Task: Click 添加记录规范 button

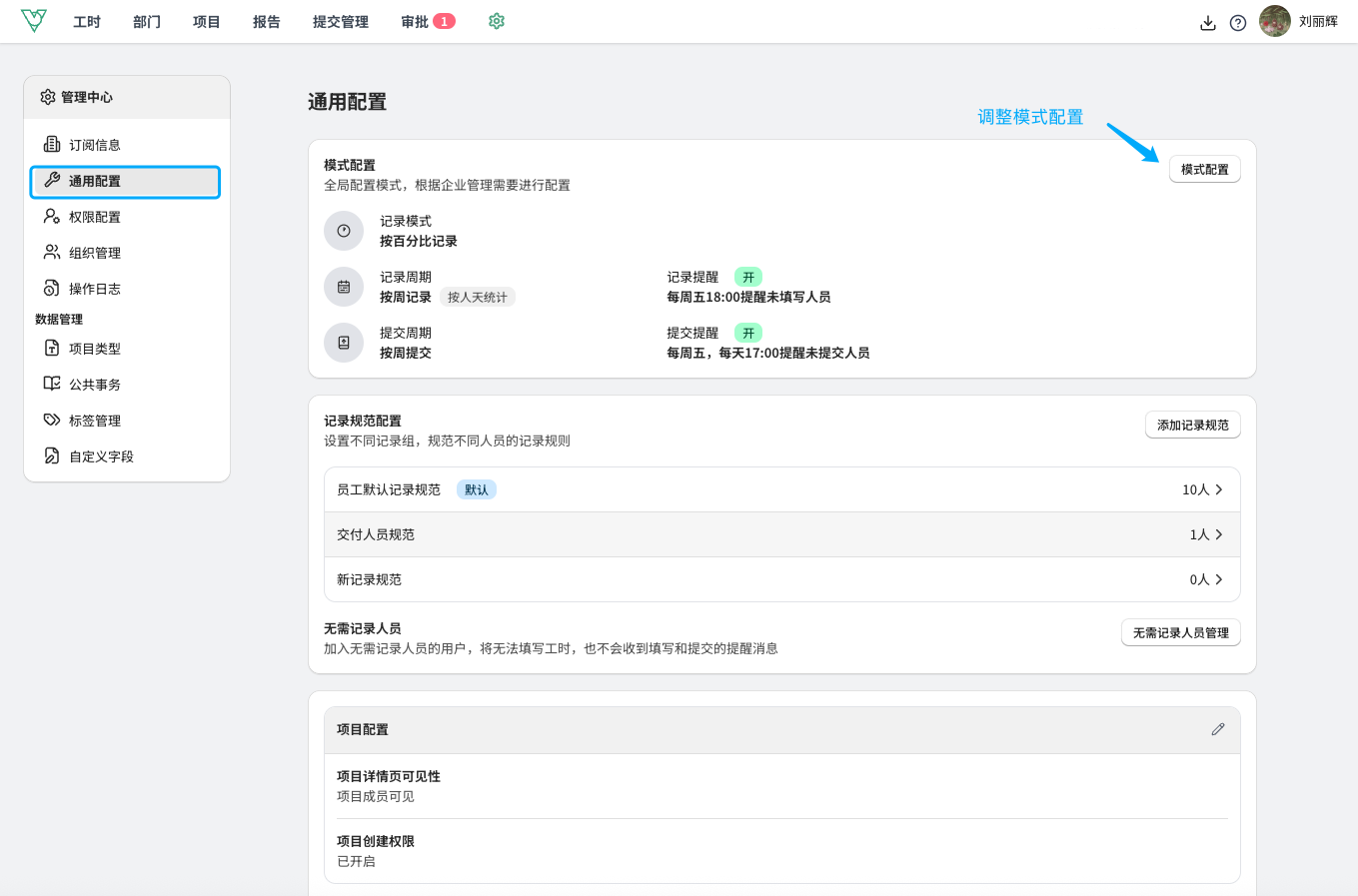Action: (1192, 426)
